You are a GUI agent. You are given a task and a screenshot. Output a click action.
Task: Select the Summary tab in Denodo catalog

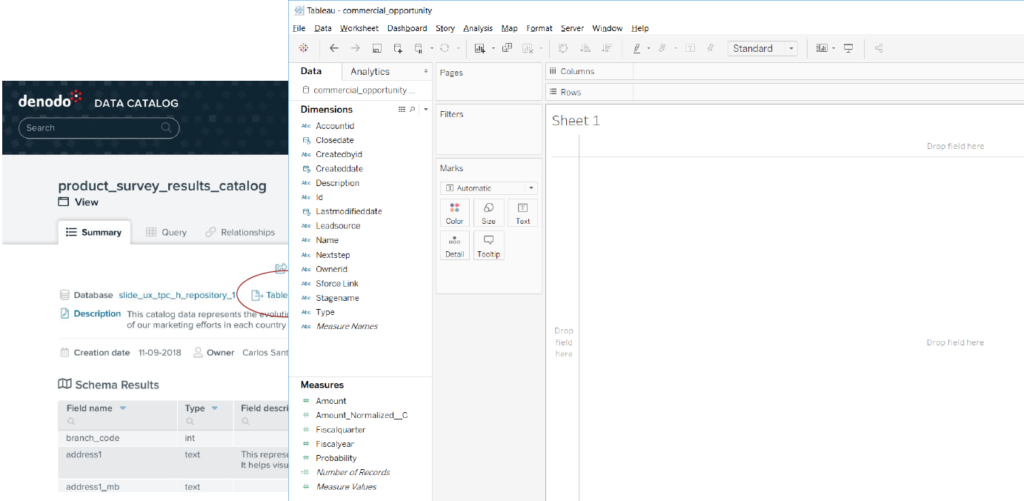95,232
